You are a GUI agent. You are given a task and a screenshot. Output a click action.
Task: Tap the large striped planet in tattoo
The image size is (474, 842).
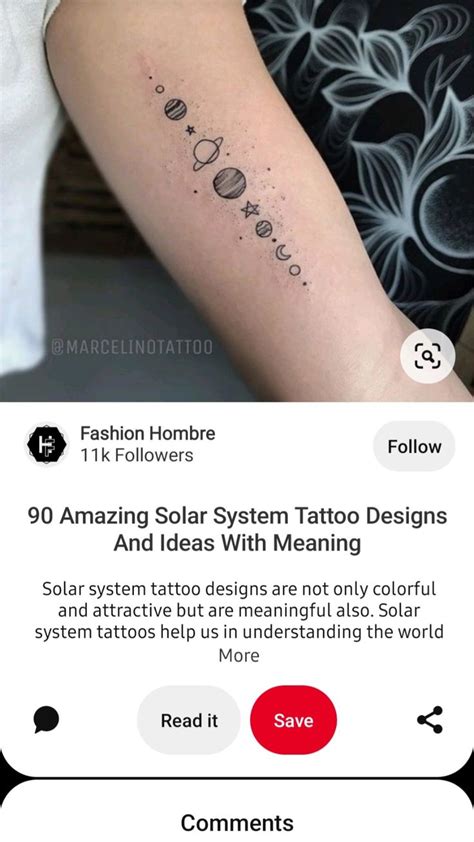pos(230,183)
